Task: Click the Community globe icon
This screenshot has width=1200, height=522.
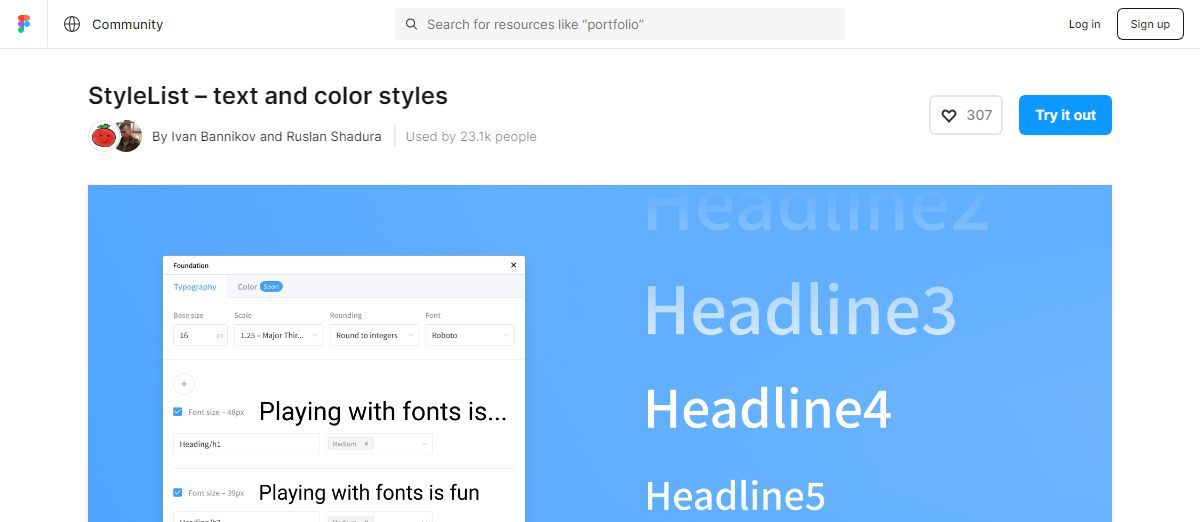Action: 72,24
